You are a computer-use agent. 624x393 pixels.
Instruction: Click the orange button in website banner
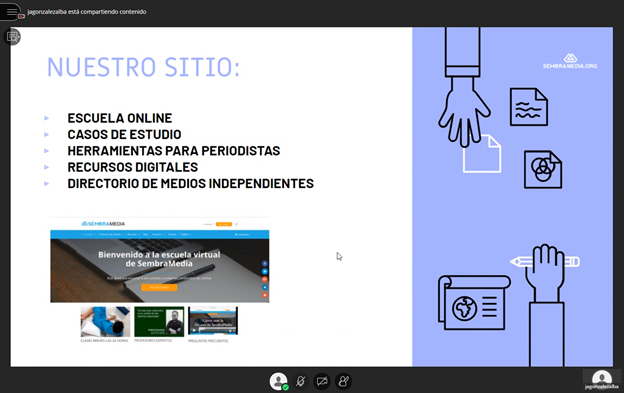(x=159, y=287)
